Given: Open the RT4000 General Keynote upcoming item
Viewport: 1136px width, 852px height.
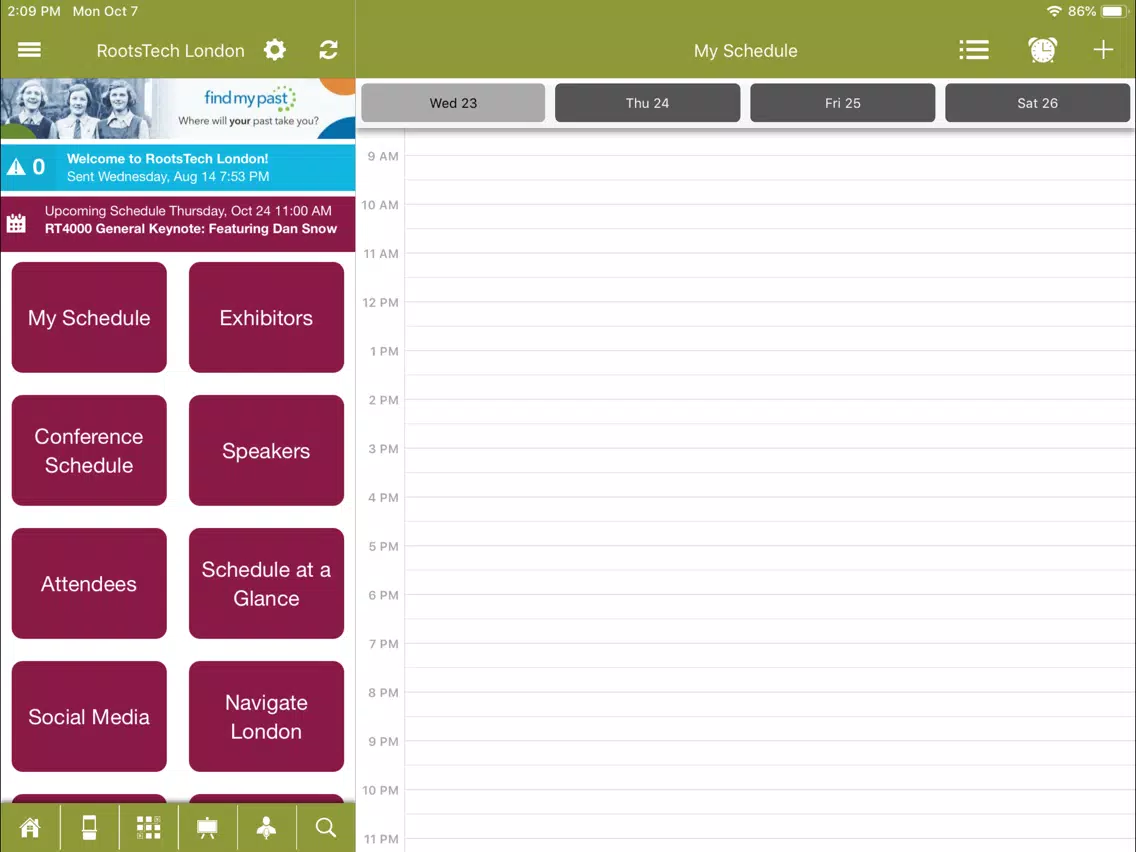Looking at the screenshot, I should tap(178, 223).
